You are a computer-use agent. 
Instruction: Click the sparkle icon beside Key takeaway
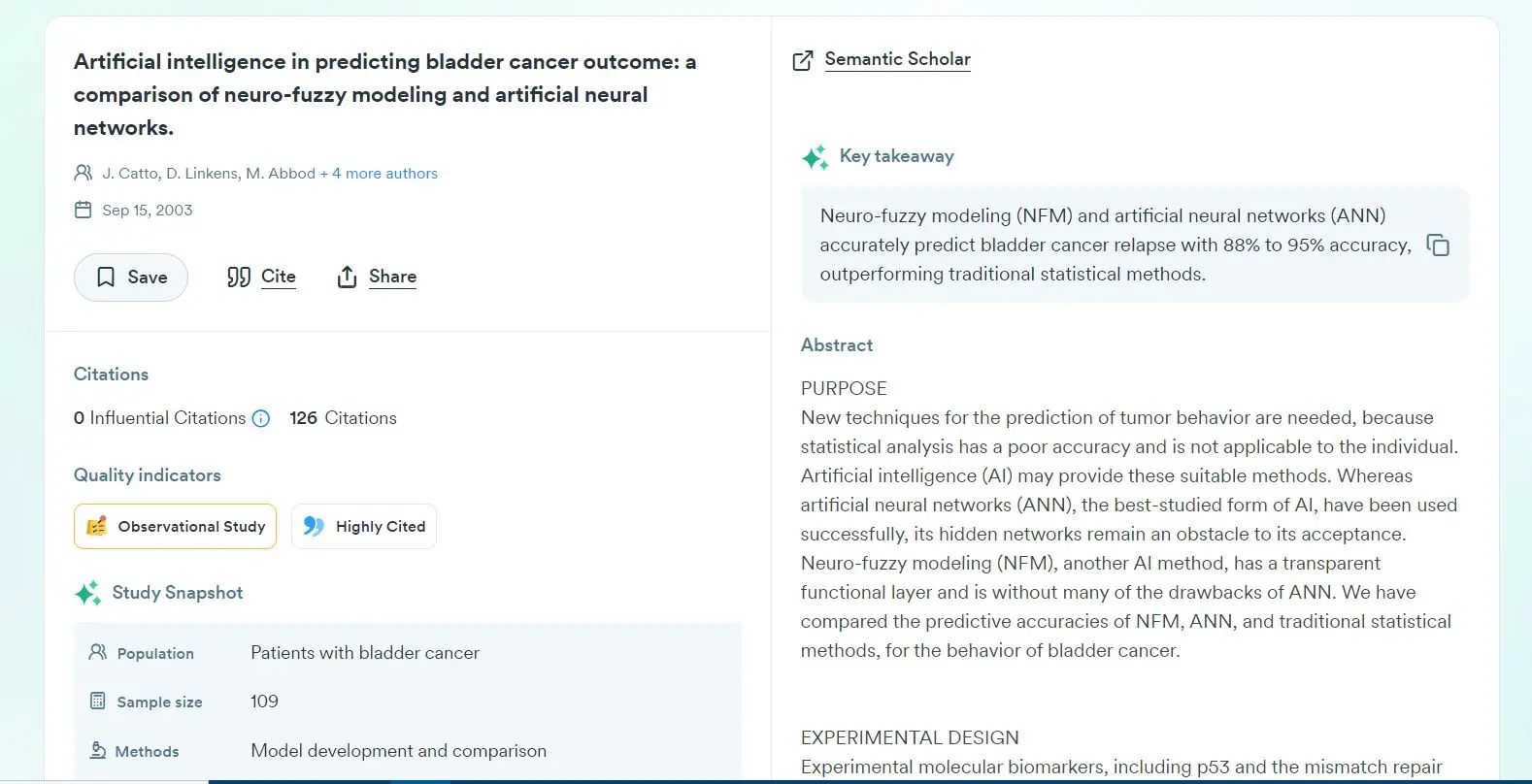[816, 157]
